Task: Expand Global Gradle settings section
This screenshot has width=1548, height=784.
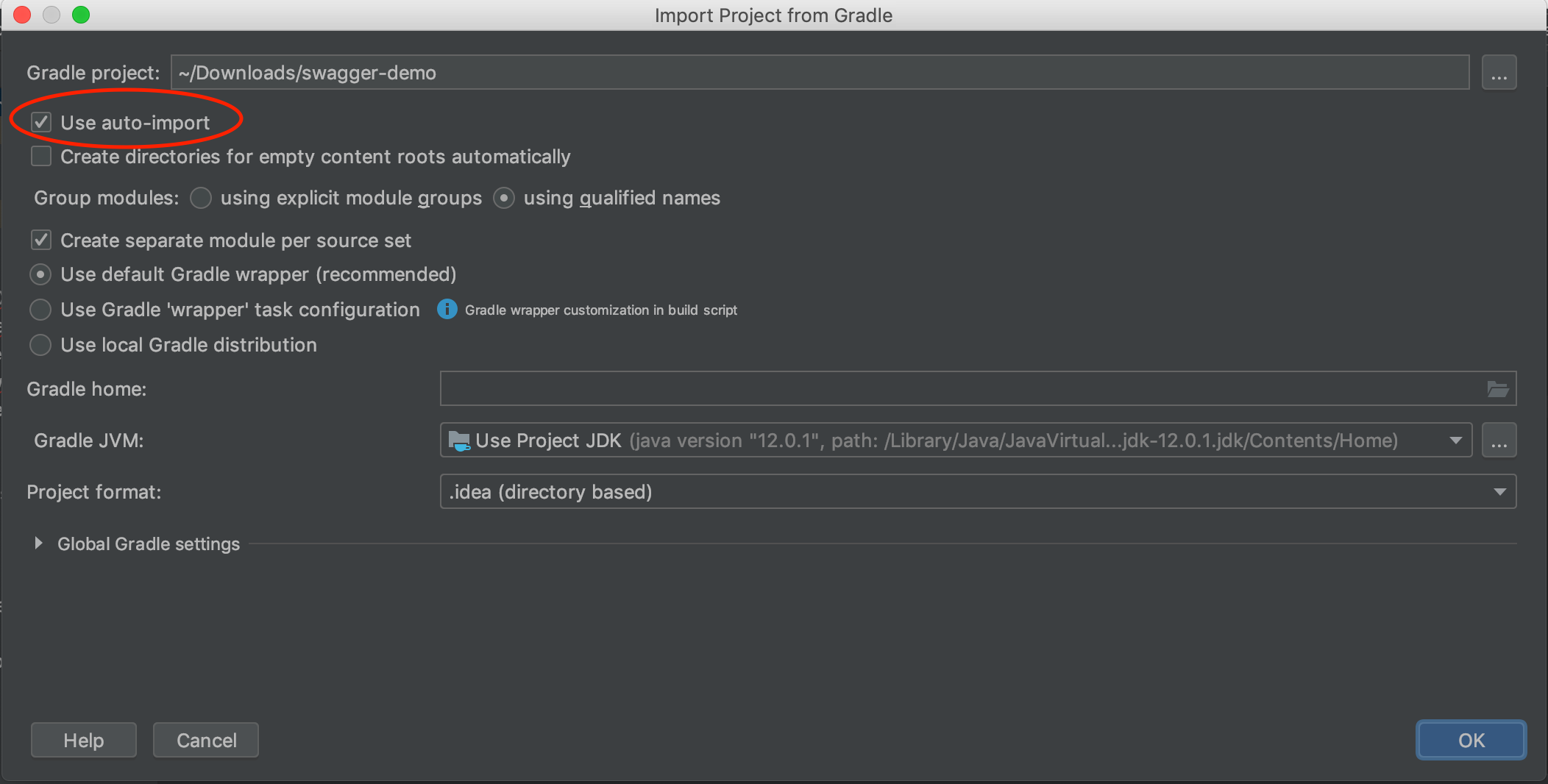Action: (38, 544)
